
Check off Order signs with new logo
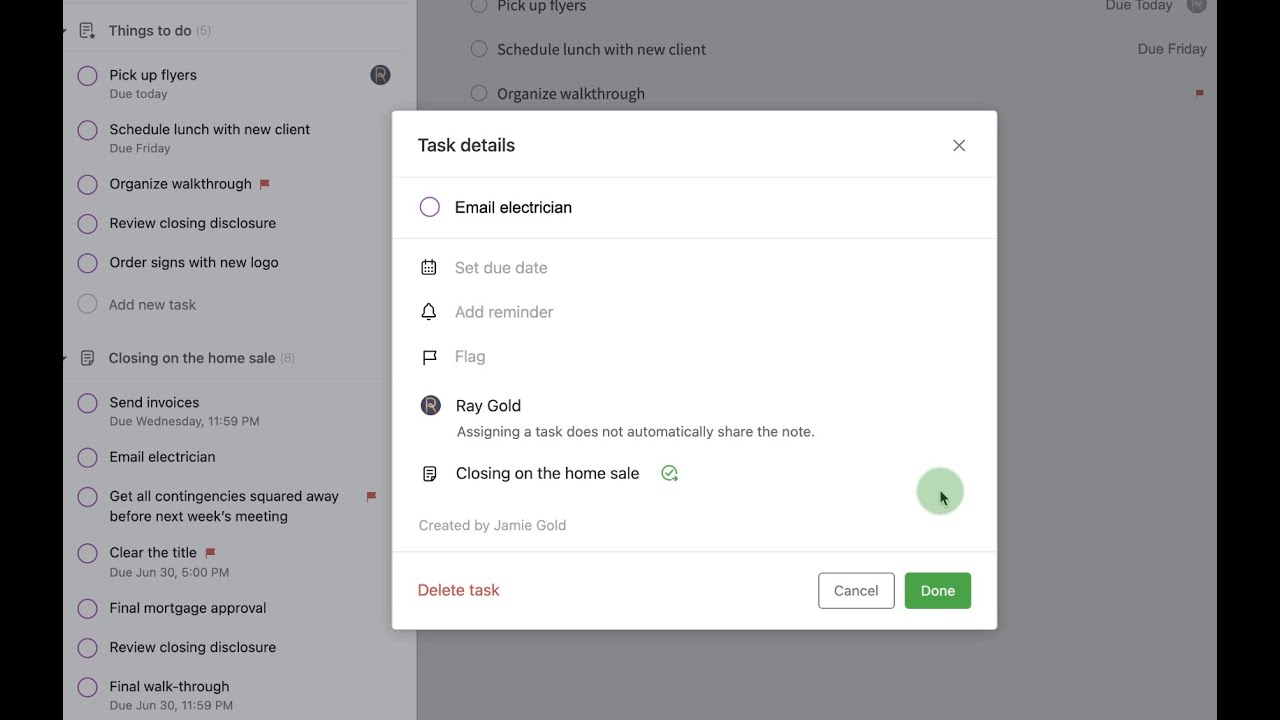[88, 263]
